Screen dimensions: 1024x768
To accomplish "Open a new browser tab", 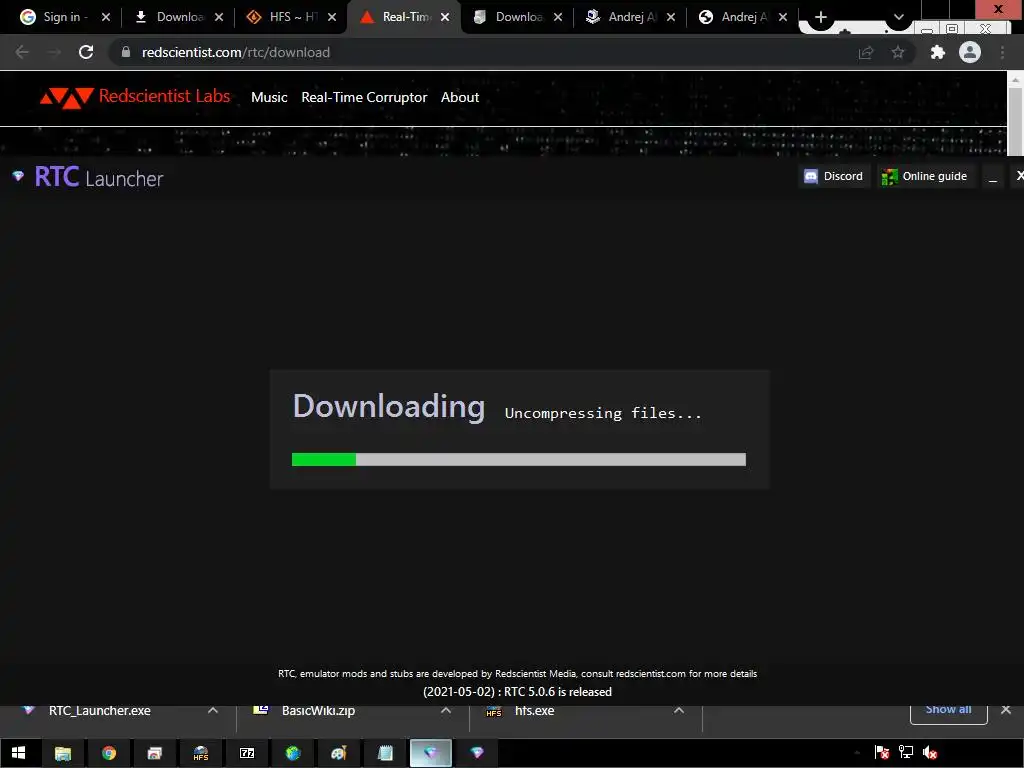I will pyautogui.click(x=821, y=17).
